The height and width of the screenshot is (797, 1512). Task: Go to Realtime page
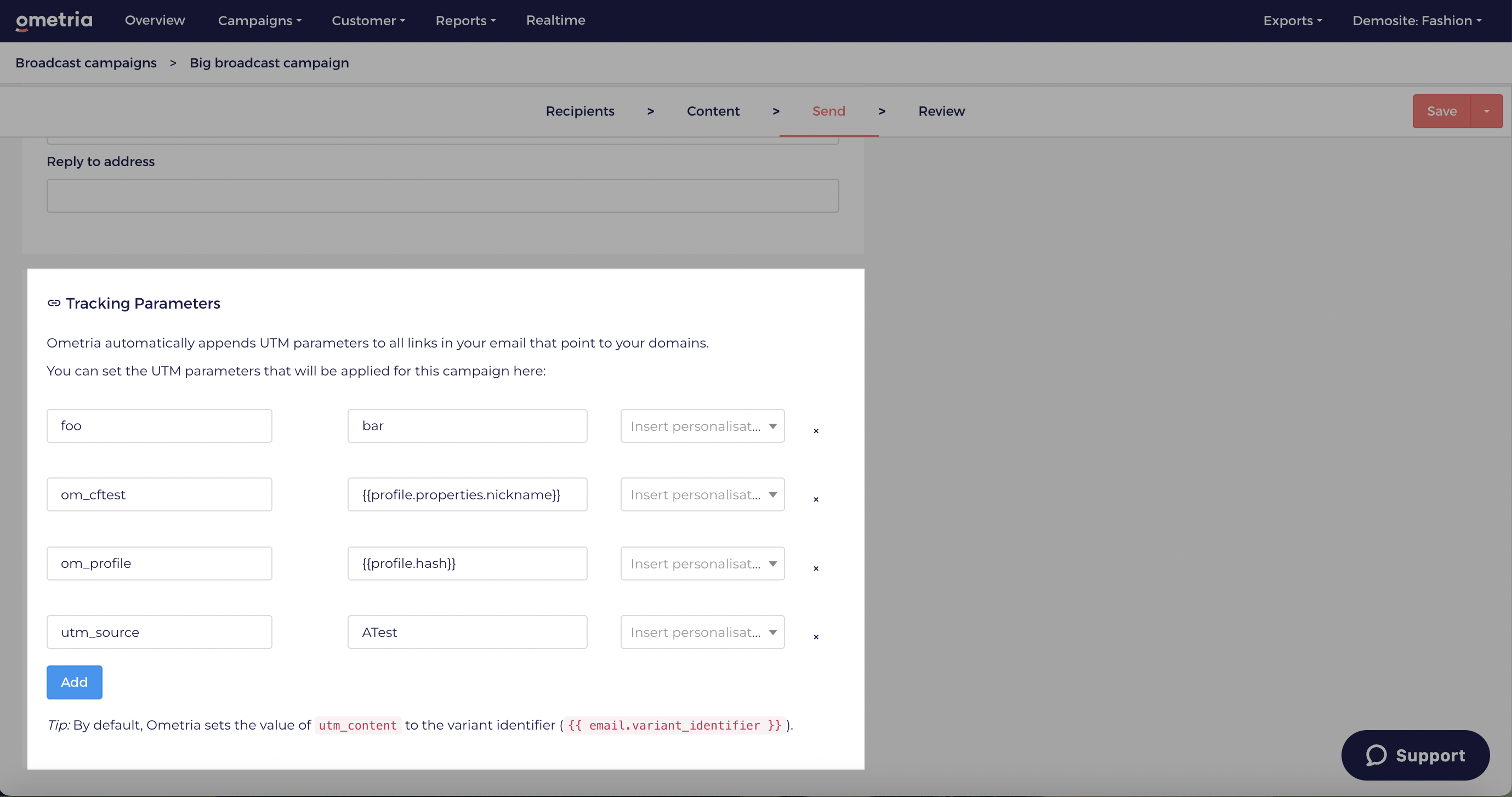pos(555,20)
